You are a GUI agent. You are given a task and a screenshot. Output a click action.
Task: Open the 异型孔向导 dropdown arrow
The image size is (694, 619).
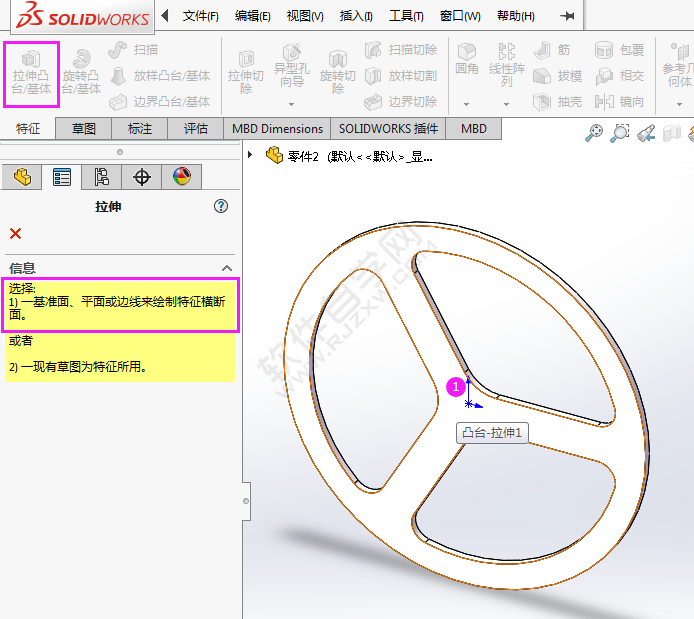pyautogui.click(x=291, y=103)
